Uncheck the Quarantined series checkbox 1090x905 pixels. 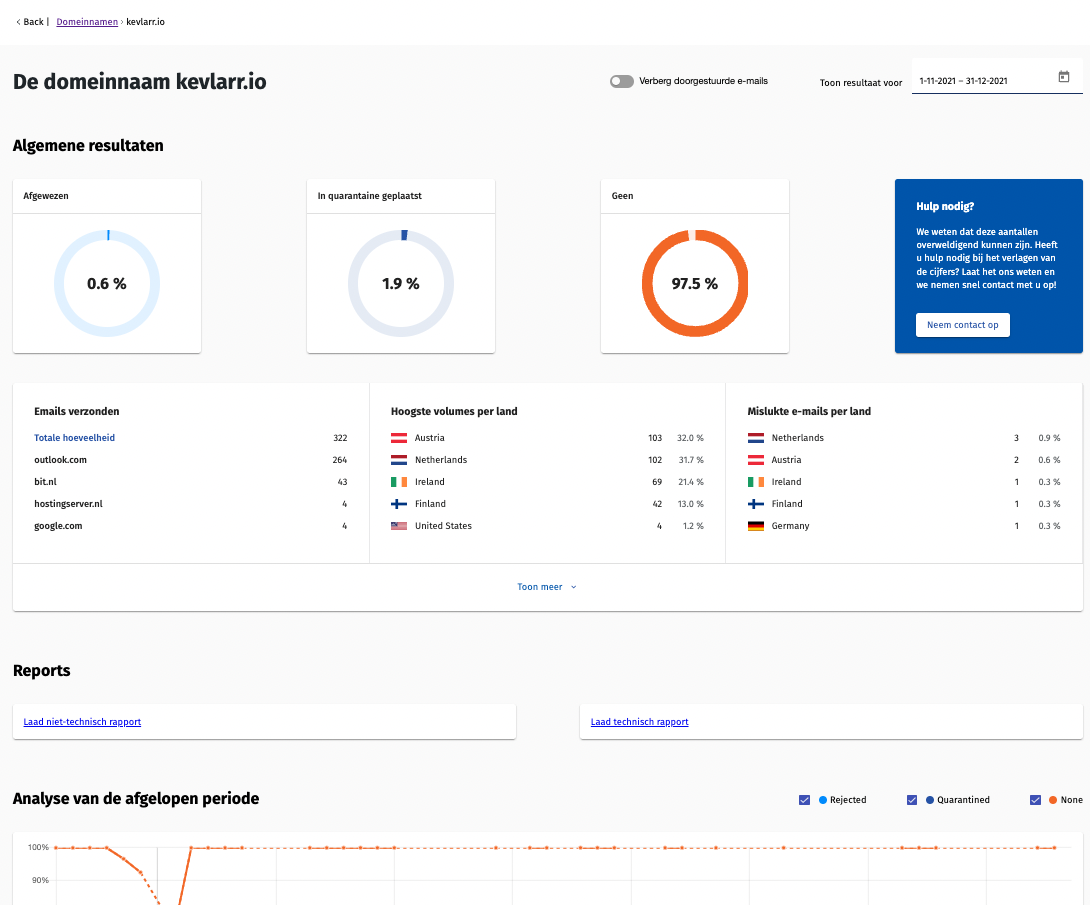pyautogui.click(x=912, y=800)
